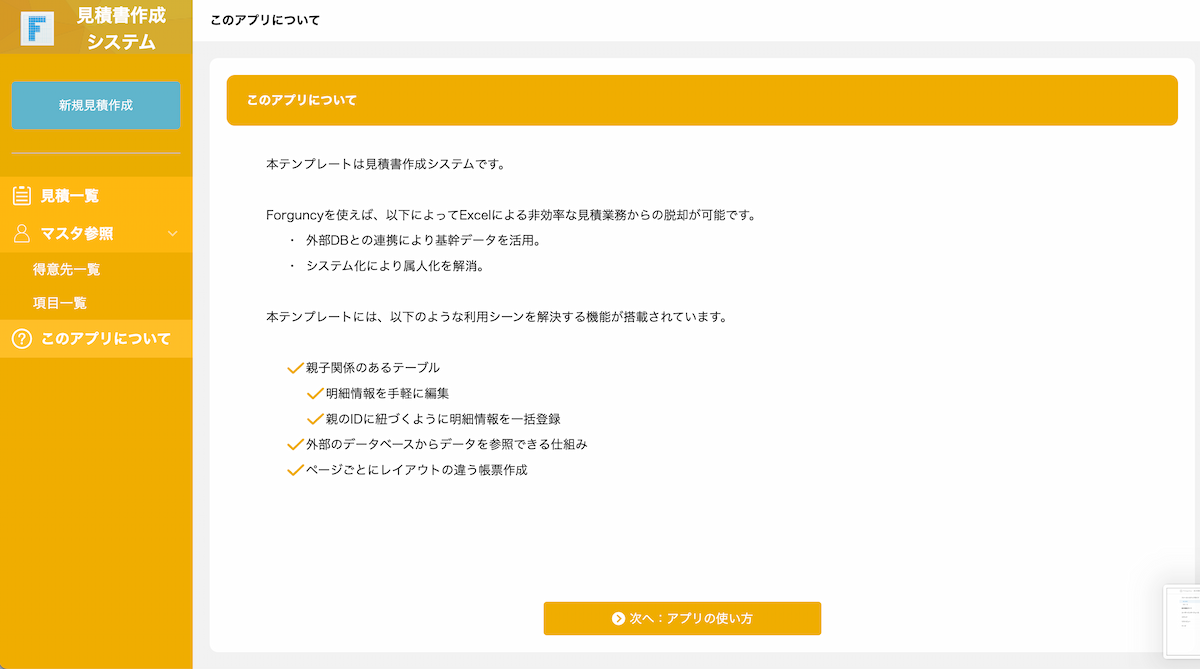
Task: Click the orange このアプリについて banner
Action: click(x=702, y=101)
